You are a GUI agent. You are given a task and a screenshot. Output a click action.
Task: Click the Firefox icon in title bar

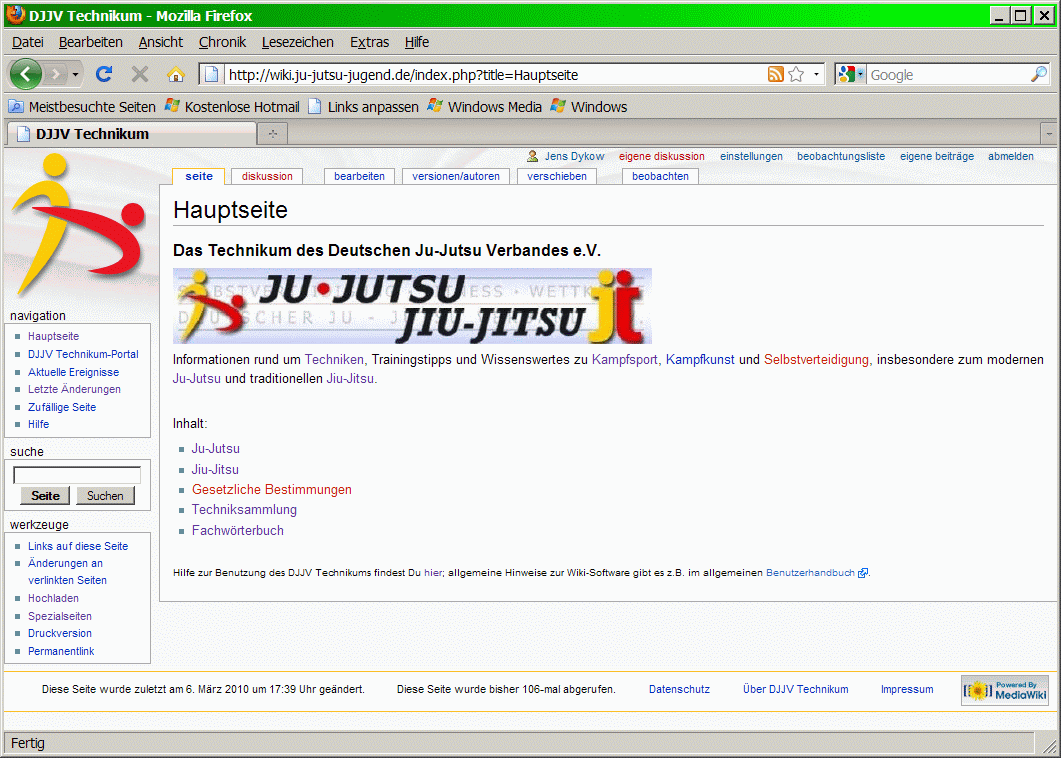point(16,15)
